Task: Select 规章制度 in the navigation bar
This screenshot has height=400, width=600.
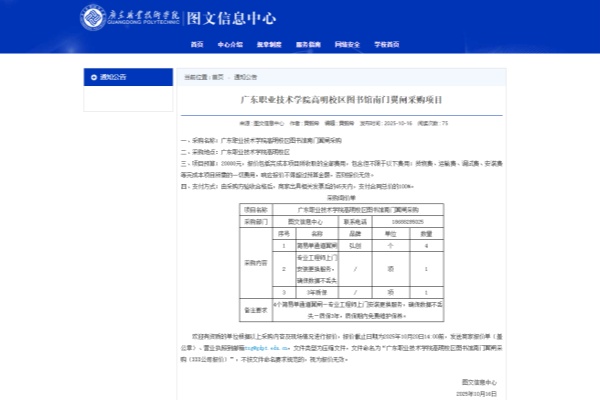Action: pyautogui.click(x=268, y=44)
